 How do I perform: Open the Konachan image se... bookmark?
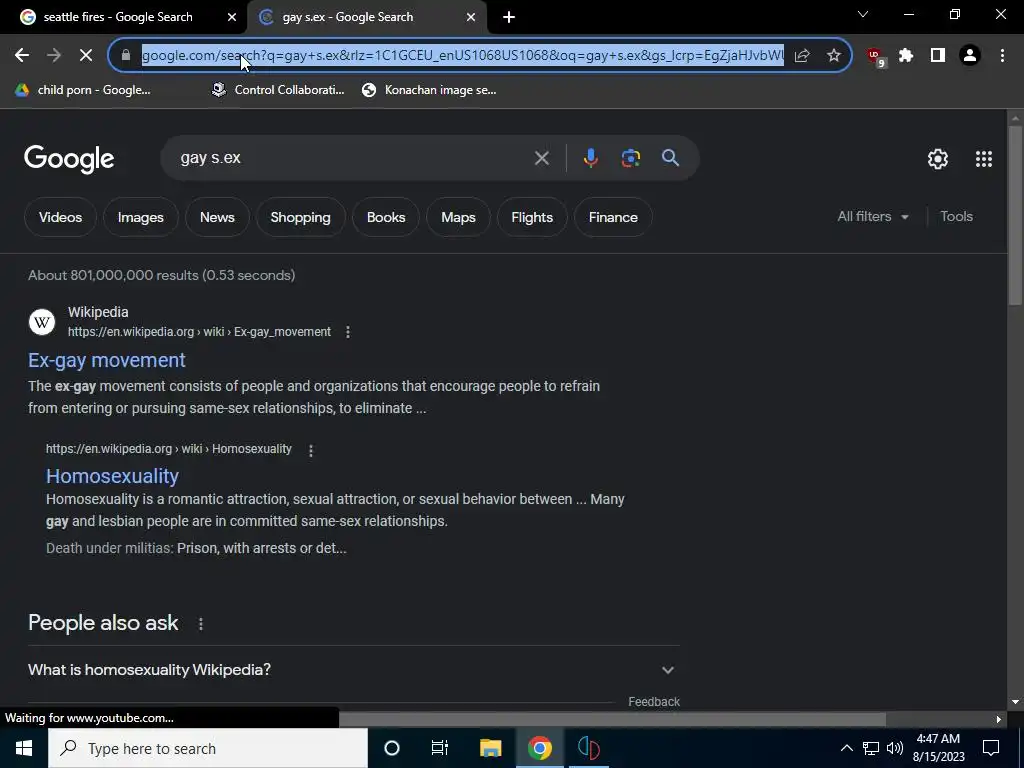(429, 90)
